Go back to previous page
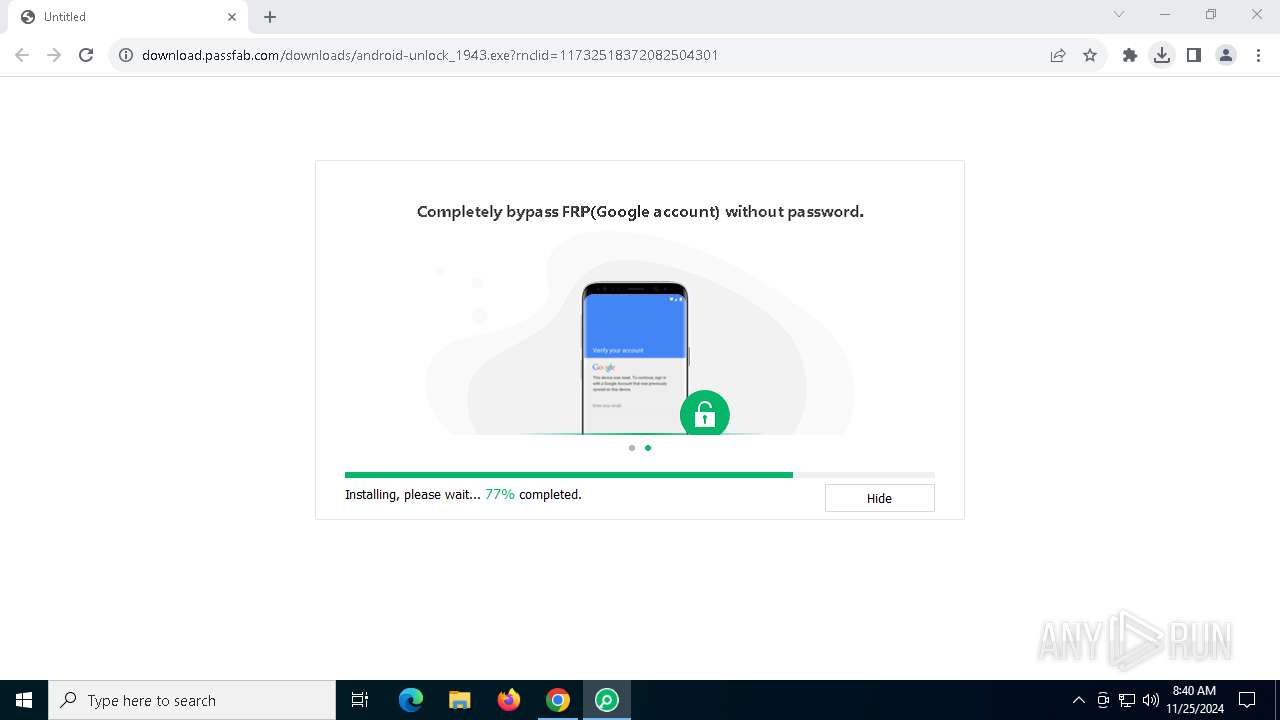Image resolution: width=1280 pixels, height=720 pixels. click(22, 55)
